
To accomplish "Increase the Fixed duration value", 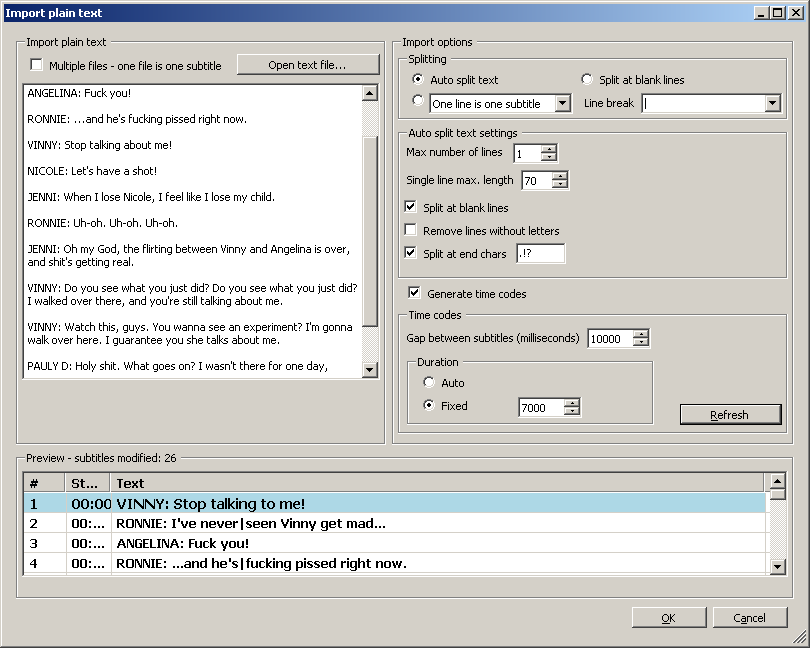I will click(572, 404).
